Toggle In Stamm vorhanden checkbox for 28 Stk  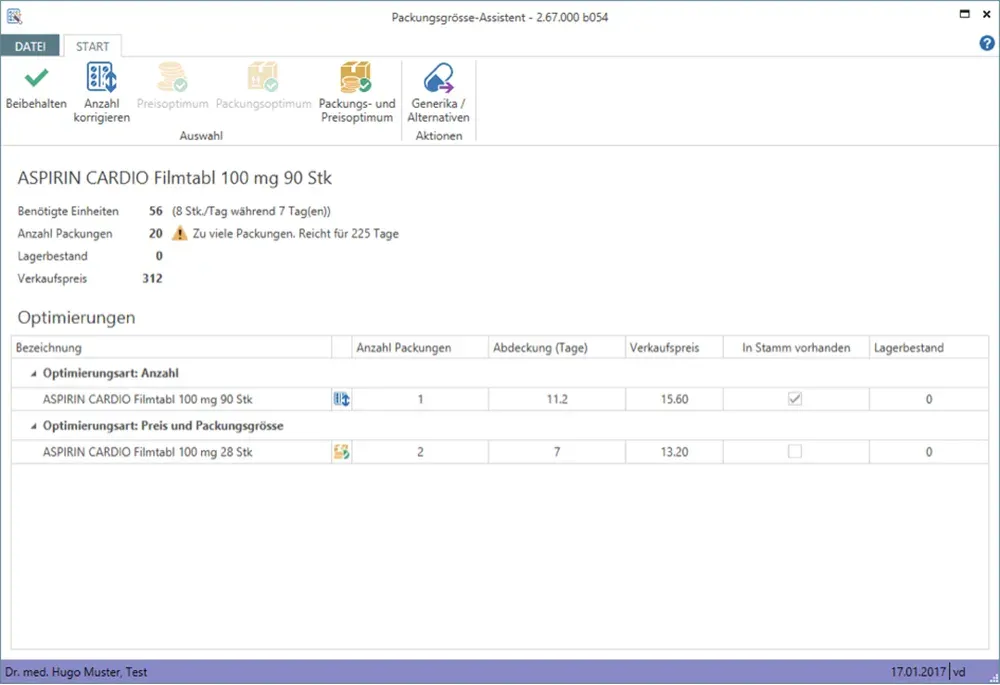(x=795, y=452)
